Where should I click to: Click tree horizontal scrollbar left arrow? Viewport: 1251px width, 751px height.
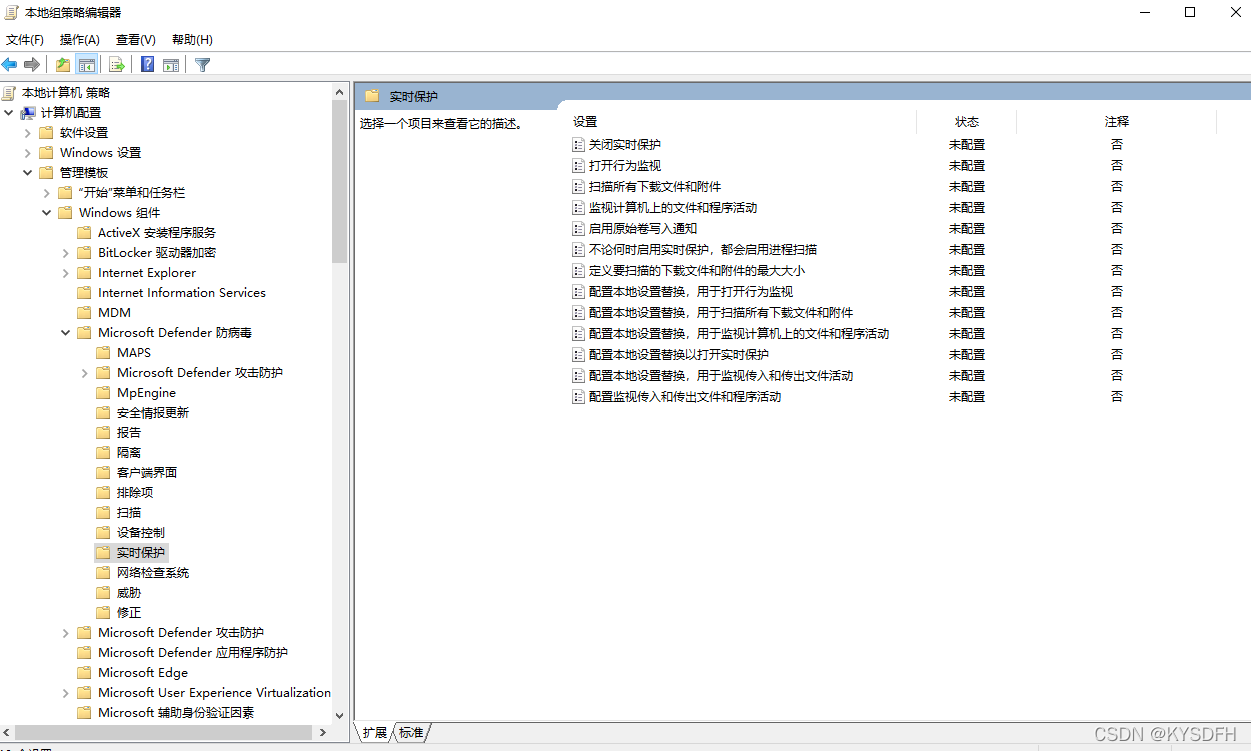[x=7, y=732]
